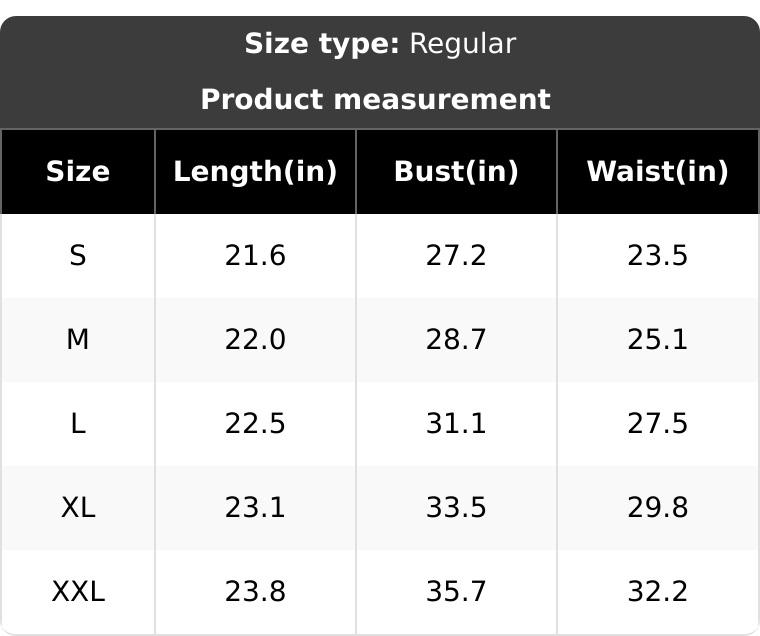Click the Length(in) column header
This screenshot has width=760, height=636.
(255, 172)
